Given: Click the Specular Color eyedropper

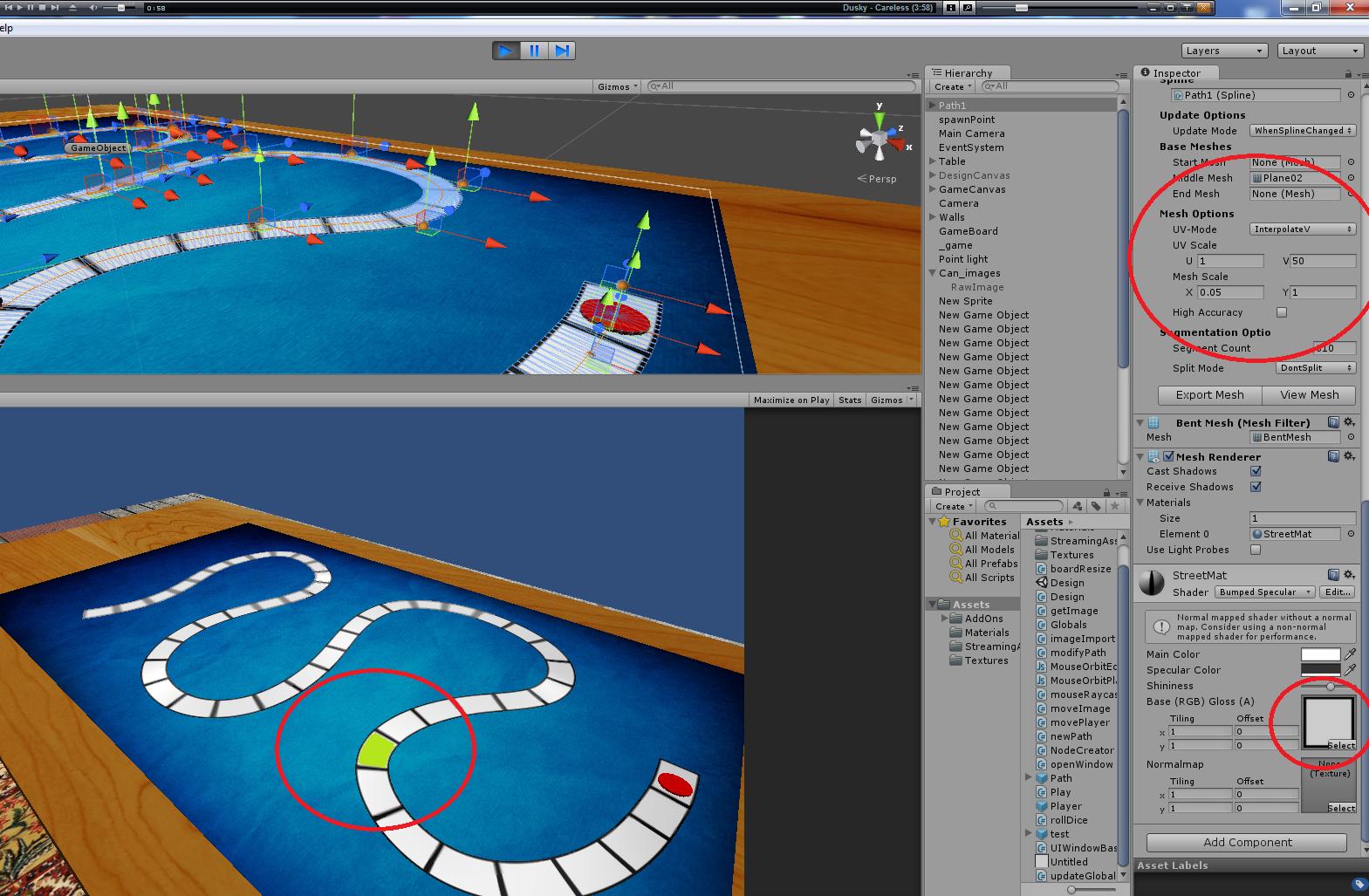Looking at the screenshot, I should [x=1350, y=670].
